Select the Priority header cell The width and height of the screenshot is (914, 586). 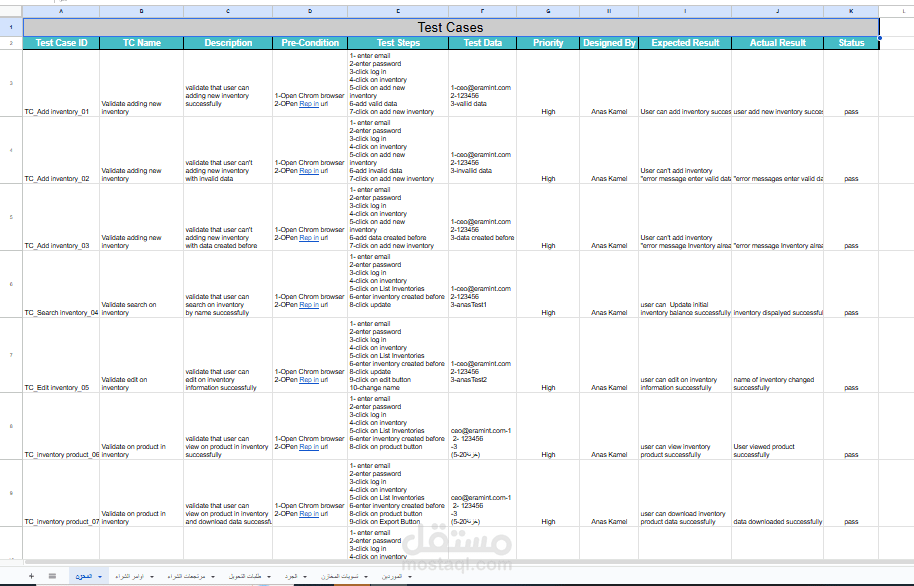tap(548, 43)
